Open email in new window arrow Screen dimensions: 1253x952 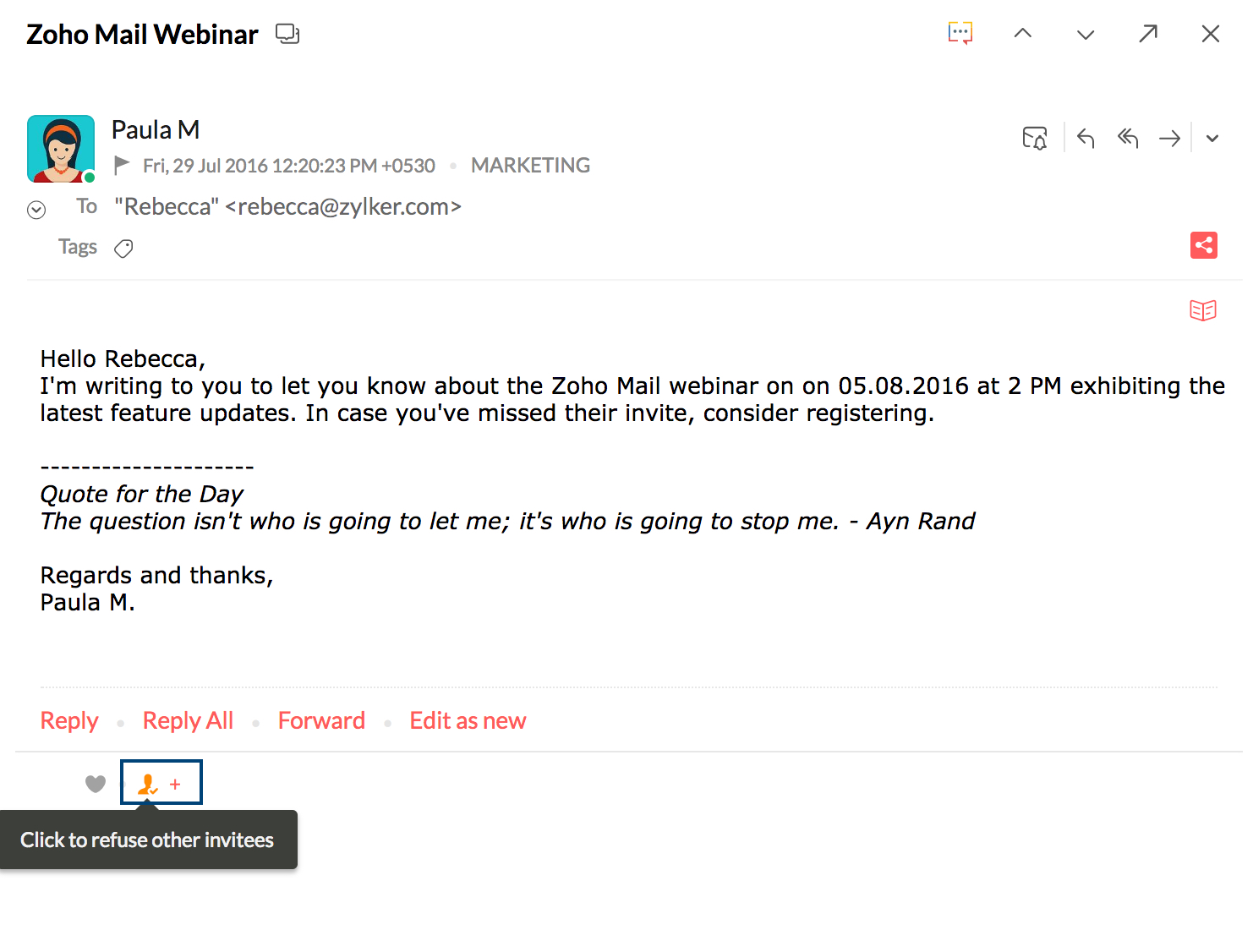click(1148, 33)
